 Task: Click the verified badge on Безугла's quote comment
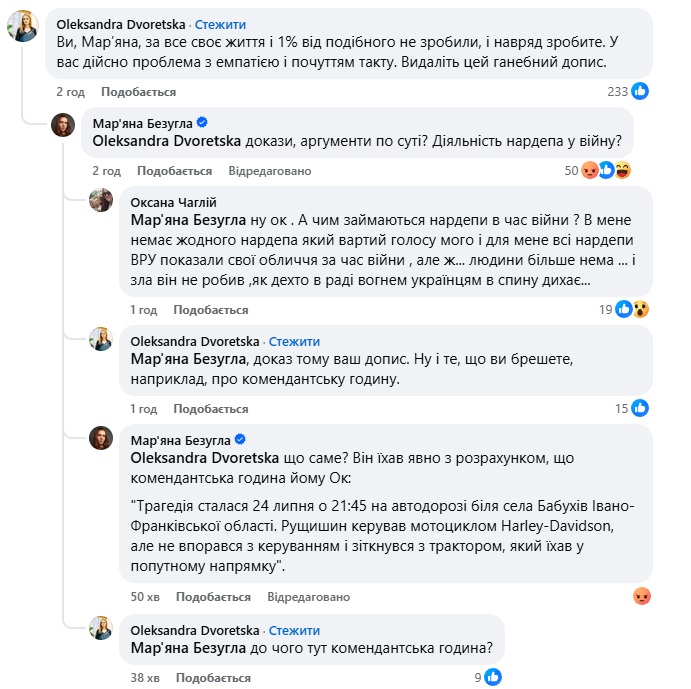tap(241, 439)
